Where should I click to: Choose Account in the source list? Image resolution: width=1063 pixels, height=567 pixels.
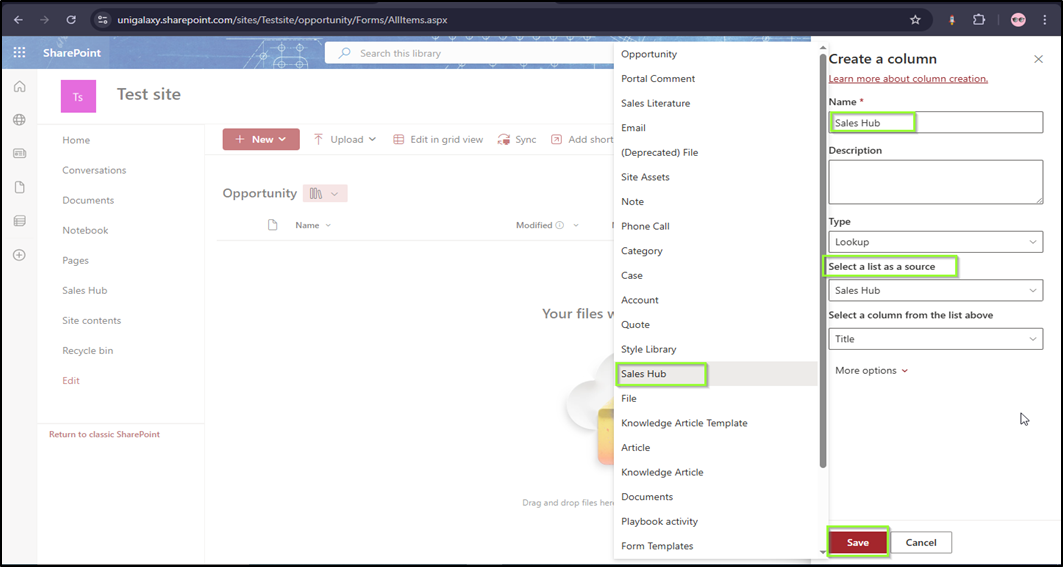point(640,300)
